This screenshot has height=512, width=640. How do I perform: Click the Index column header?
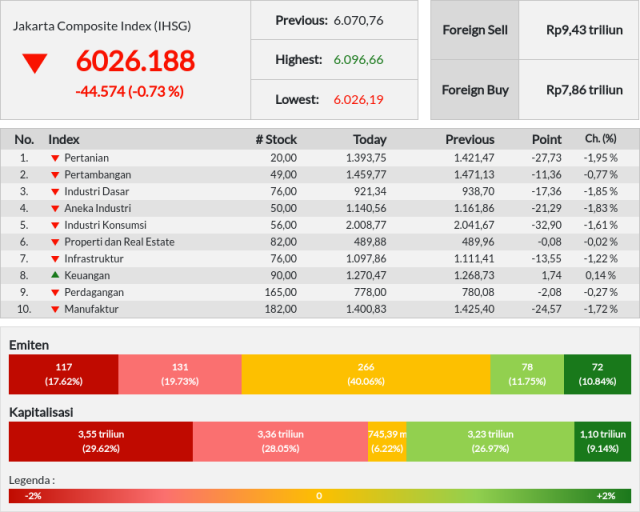(64, 140)
